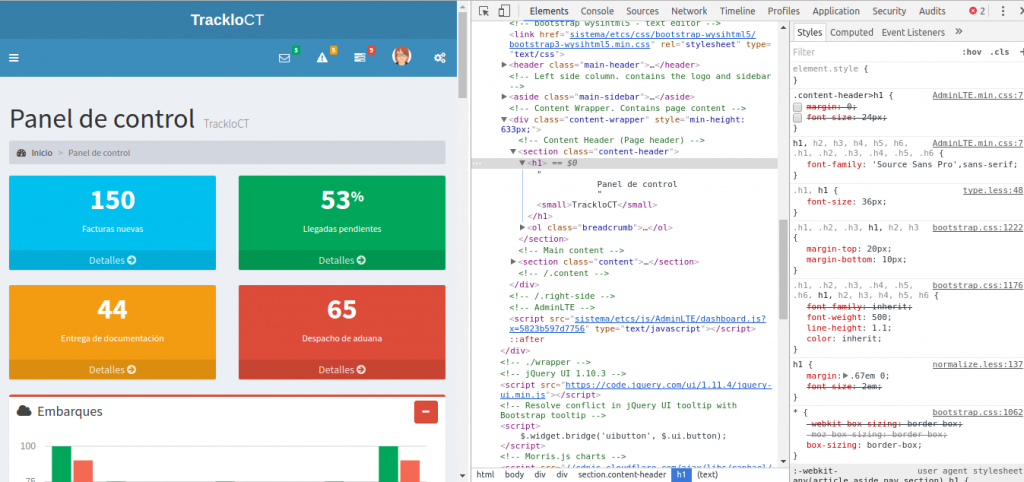Click the arrow icon in Despacho de aduana Detalles
This screenshot has width=1024, height=482.
coord(361,370)
